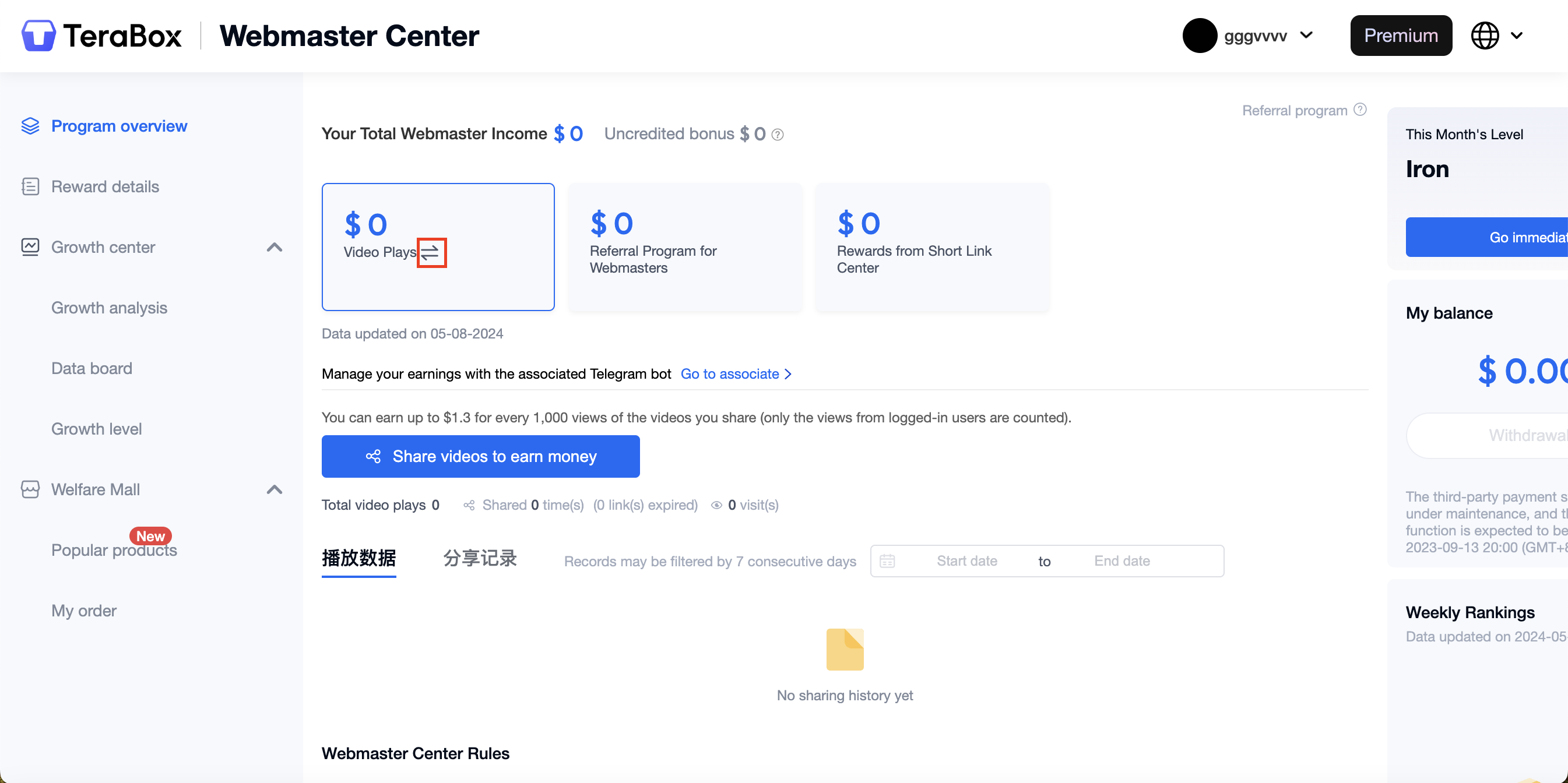Click the Referral program question mark icon
Image resolution: width=1568 pixels, height=783 pixels.
[x=1360, y=110]
